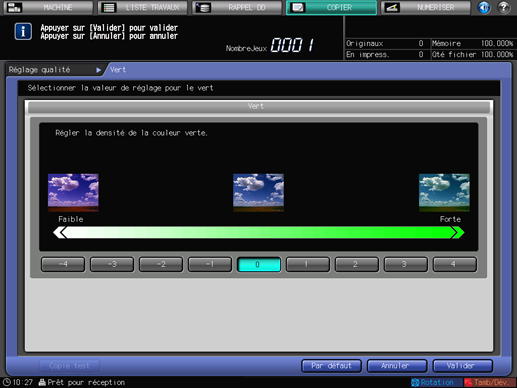Open the RAPPEL DD tab
The image size is (517, 388).
(x=237, y=7)
